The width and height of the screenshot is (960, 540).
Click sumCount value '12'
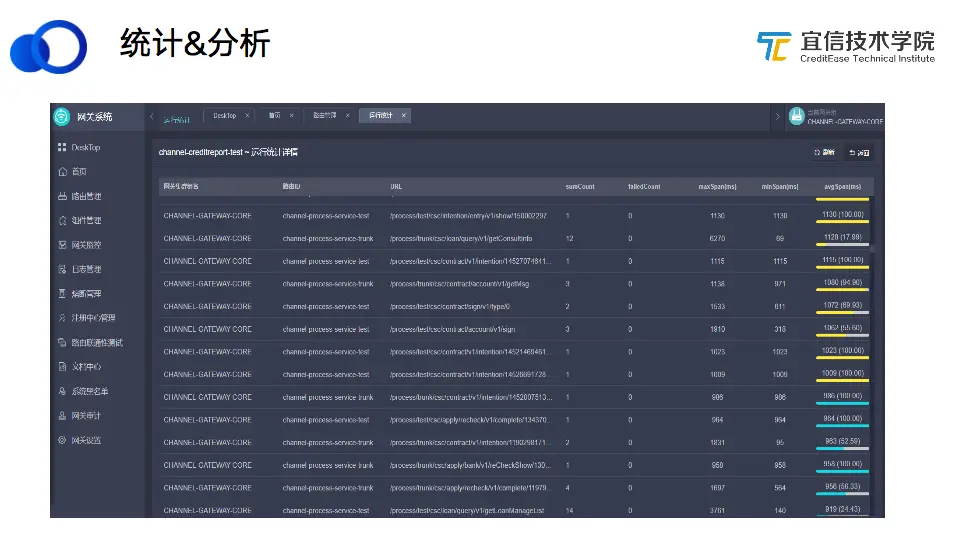click(x=569, y=239)
